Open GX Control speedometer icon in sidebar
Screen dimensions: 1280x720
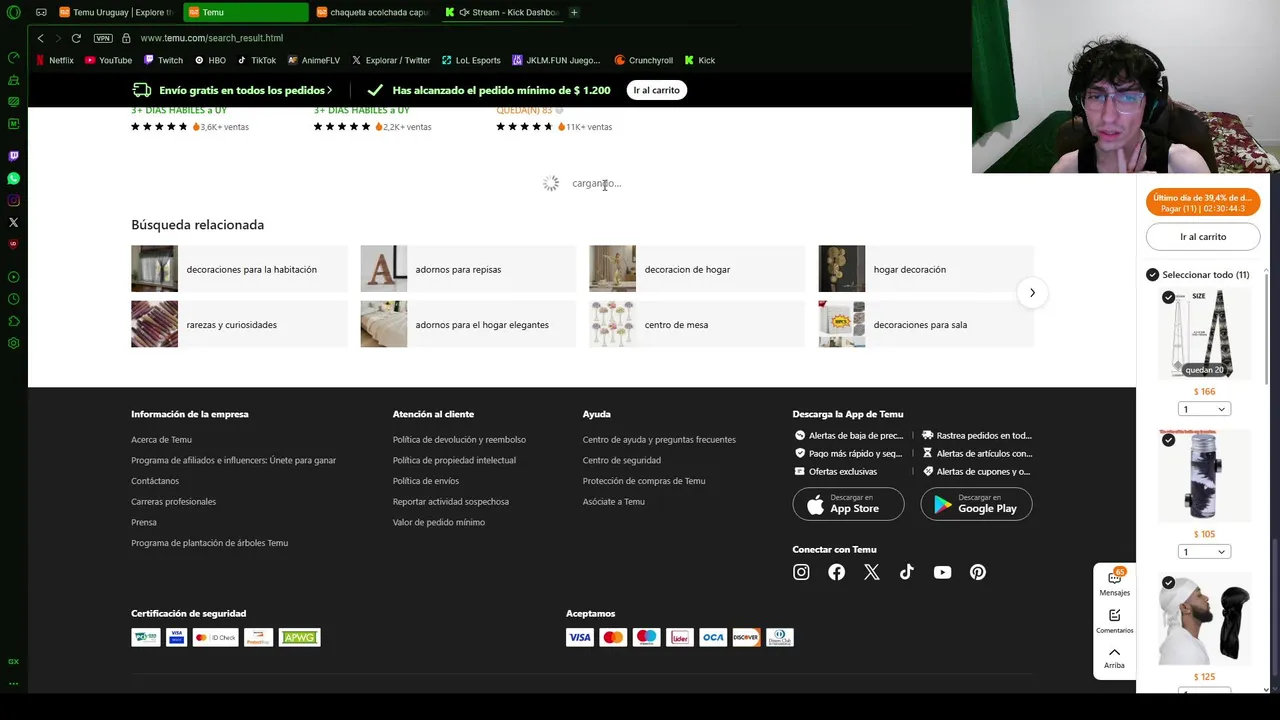[13, 57]
